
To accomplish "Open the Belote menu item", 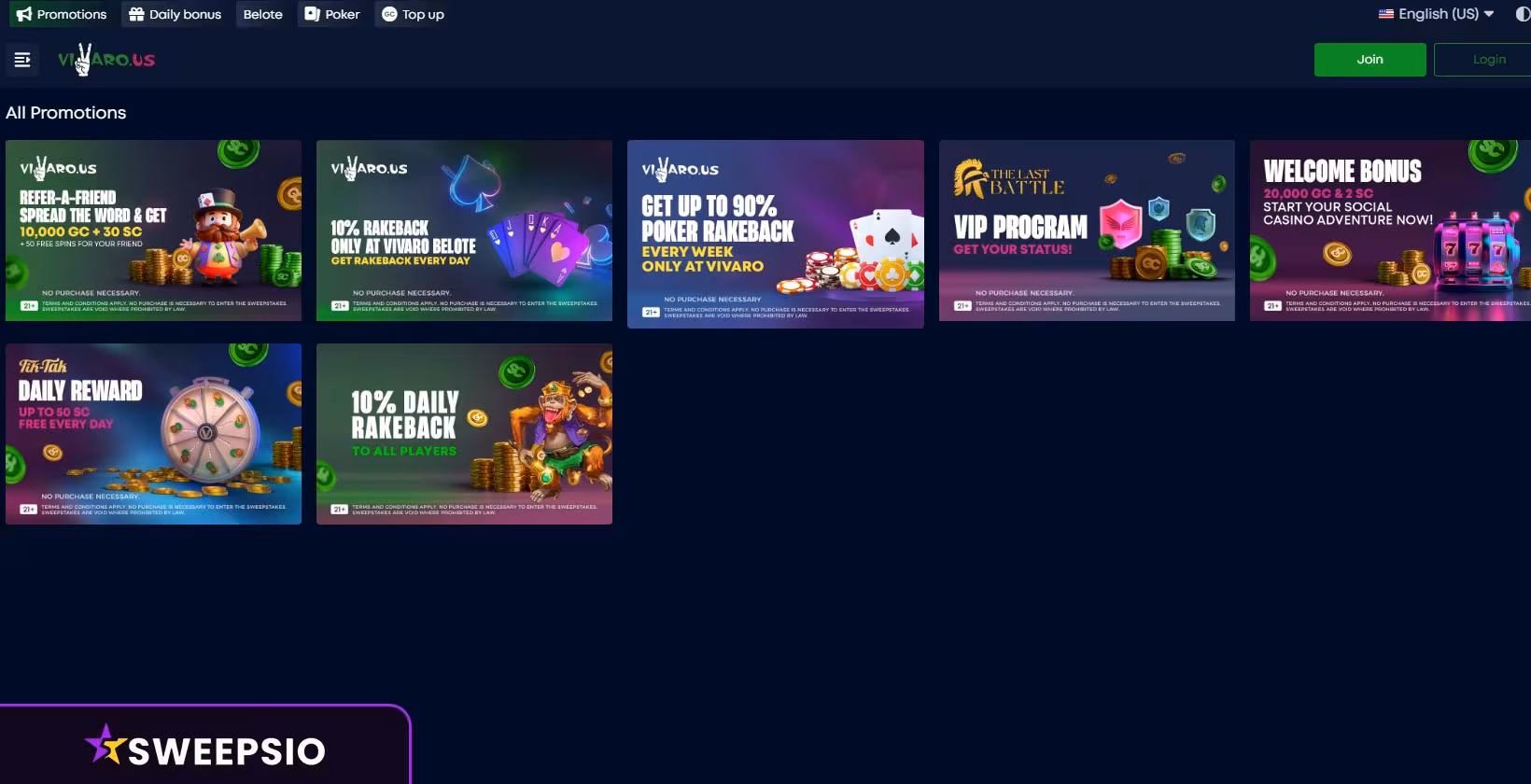I will point(262,14).
